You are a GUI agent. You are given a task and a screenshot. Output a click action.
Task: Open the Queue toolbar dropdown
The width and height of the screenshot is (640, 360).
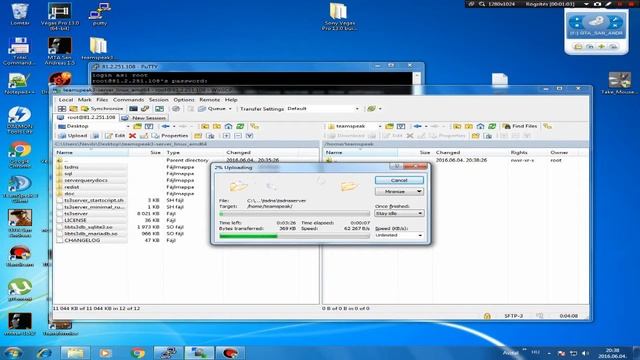(x=216, y=109)
